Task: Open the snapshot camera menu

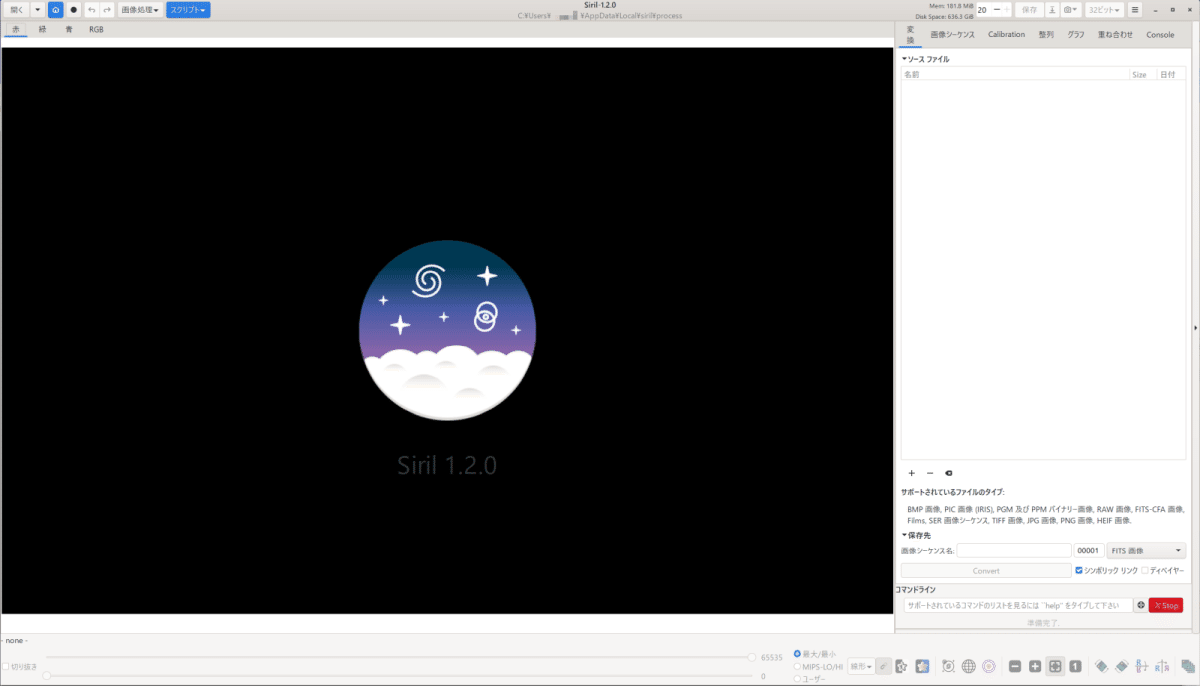Action: point(1070,9)
